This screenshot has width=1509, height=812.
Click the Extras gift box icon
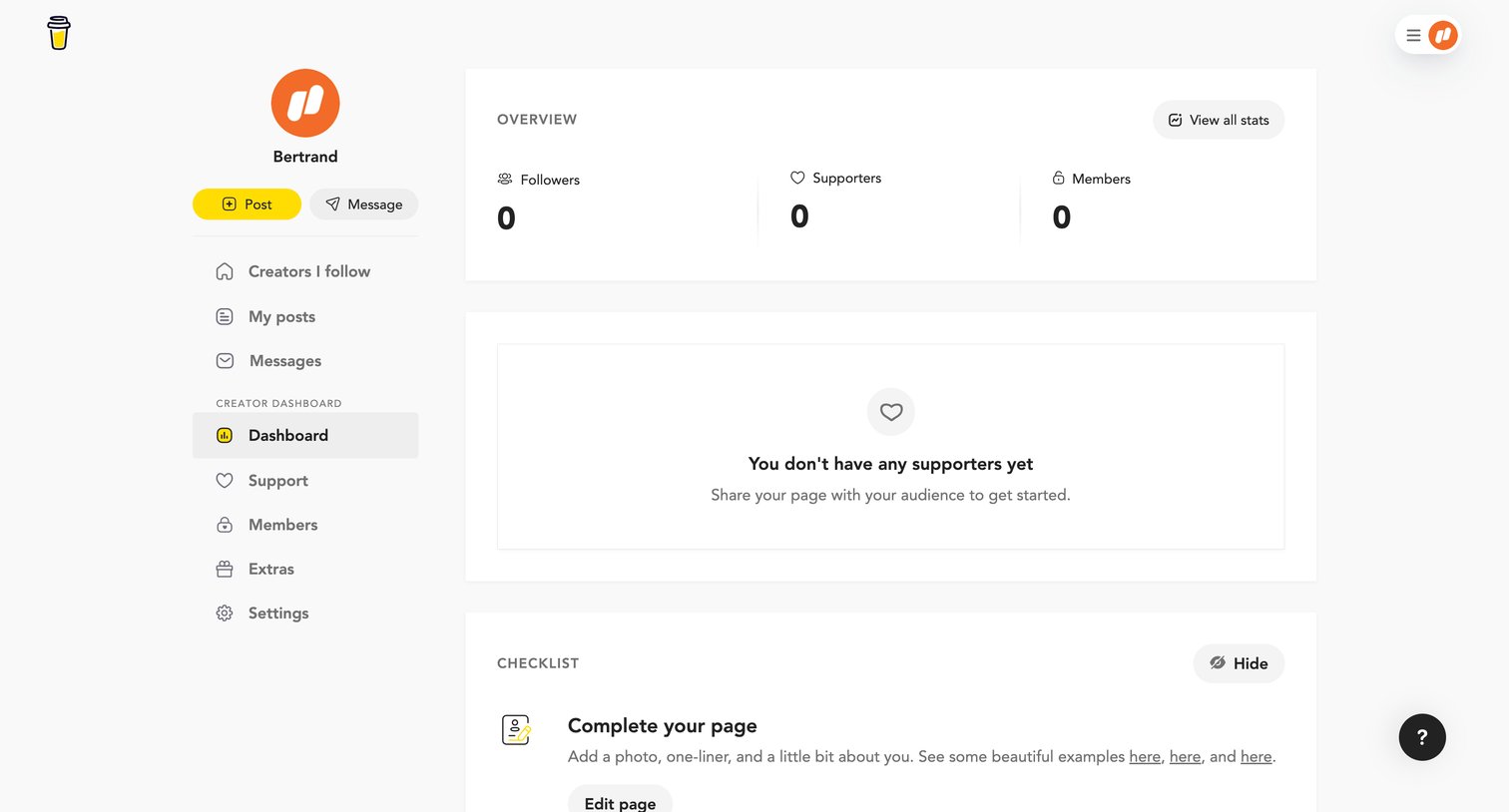pos(225,570)
